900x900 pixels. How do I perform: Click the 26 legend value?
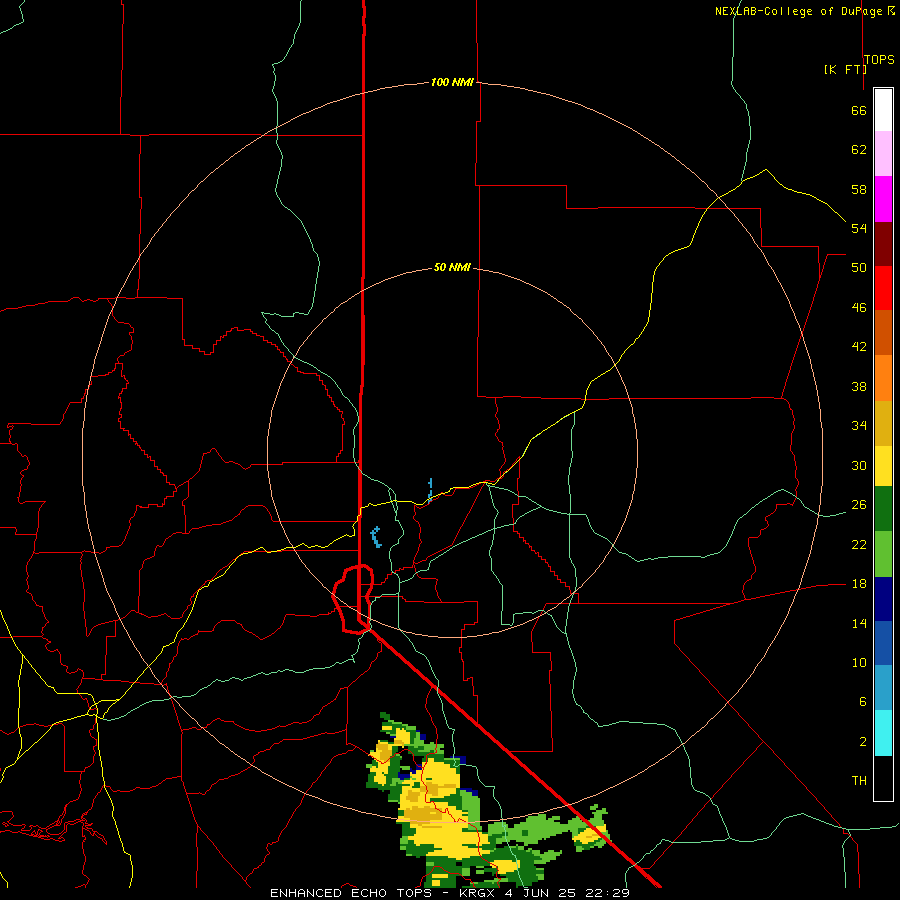coord(859,505)
